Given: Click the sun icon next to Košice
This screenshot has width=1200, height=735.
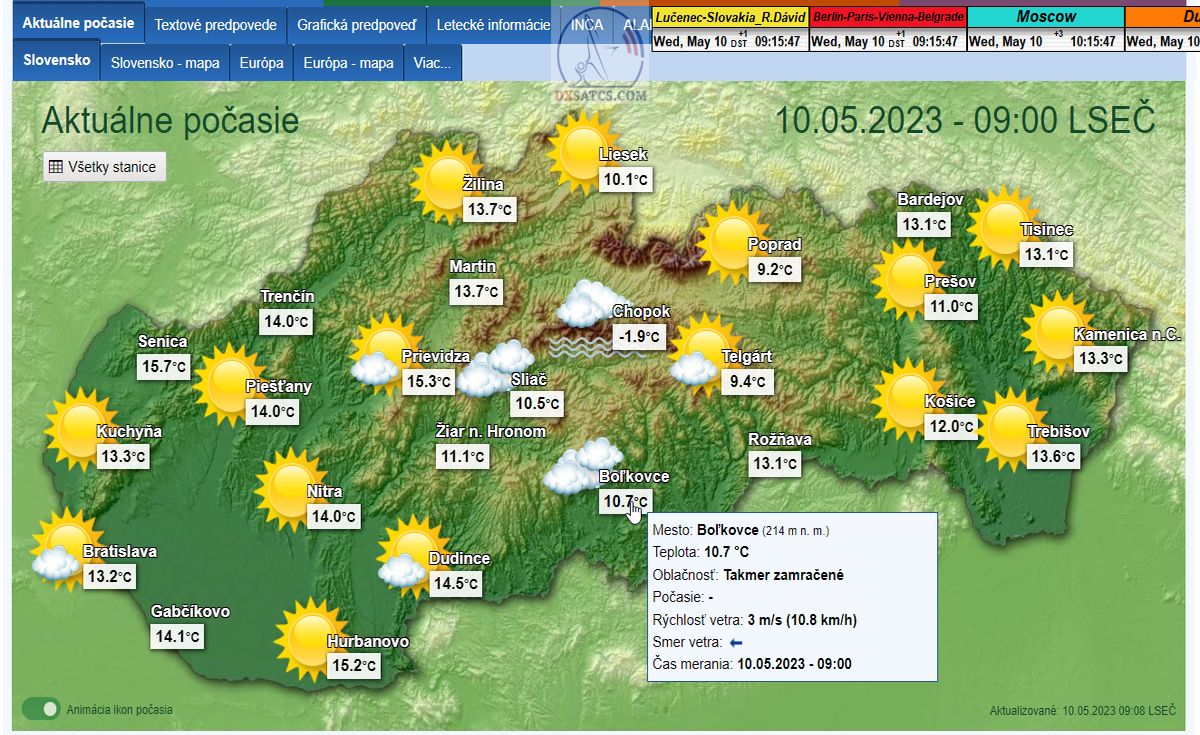Looking at the screenshot, I should coord(905,399).
